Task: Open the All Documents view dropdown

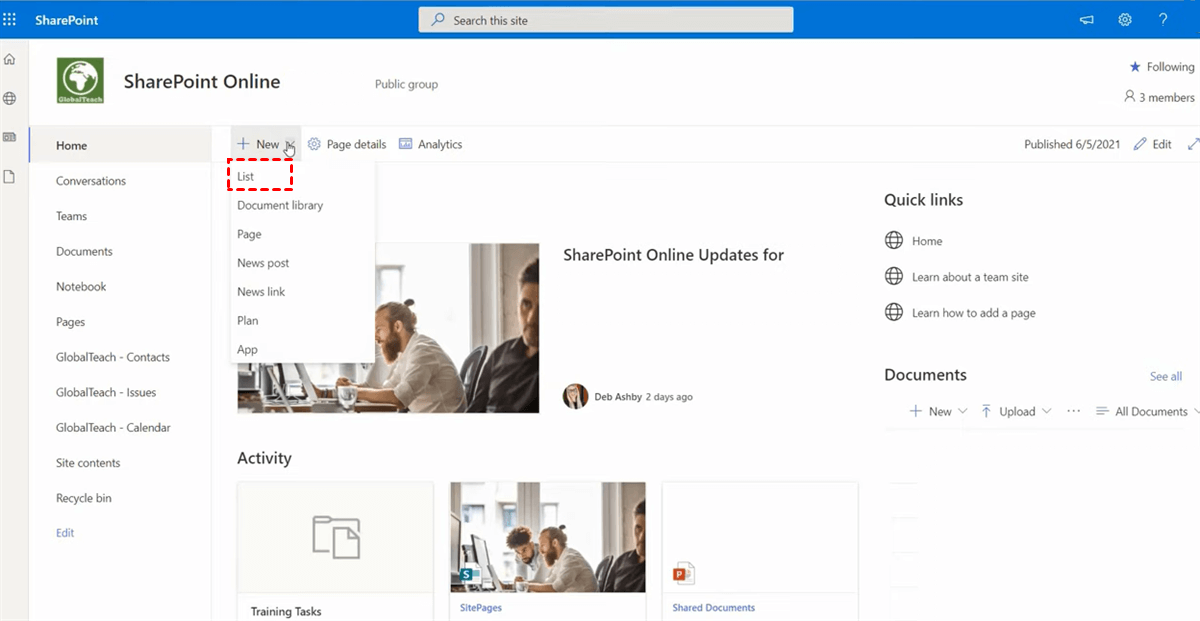Action: [1147, 411]
